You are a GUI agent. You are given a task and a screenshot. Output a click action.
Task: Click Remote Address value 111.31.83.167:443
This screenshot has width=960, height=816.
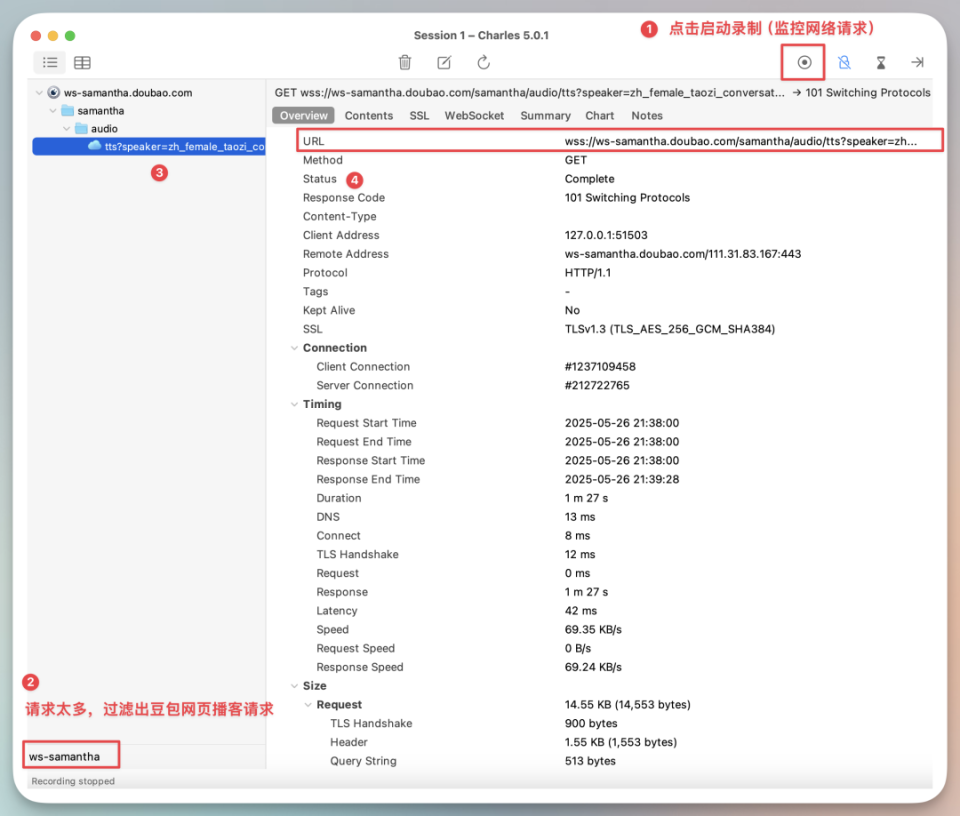(683, 254)
